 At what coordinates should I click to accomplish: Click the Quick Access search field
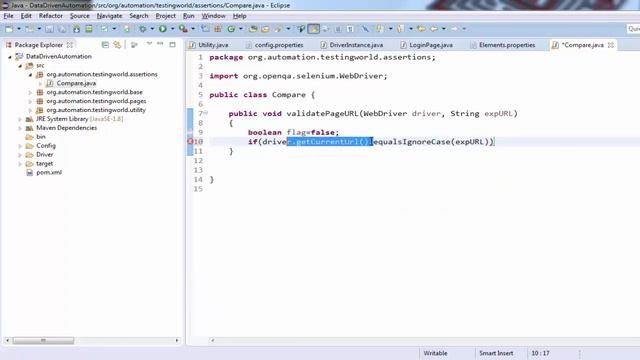tap(633, 29)
